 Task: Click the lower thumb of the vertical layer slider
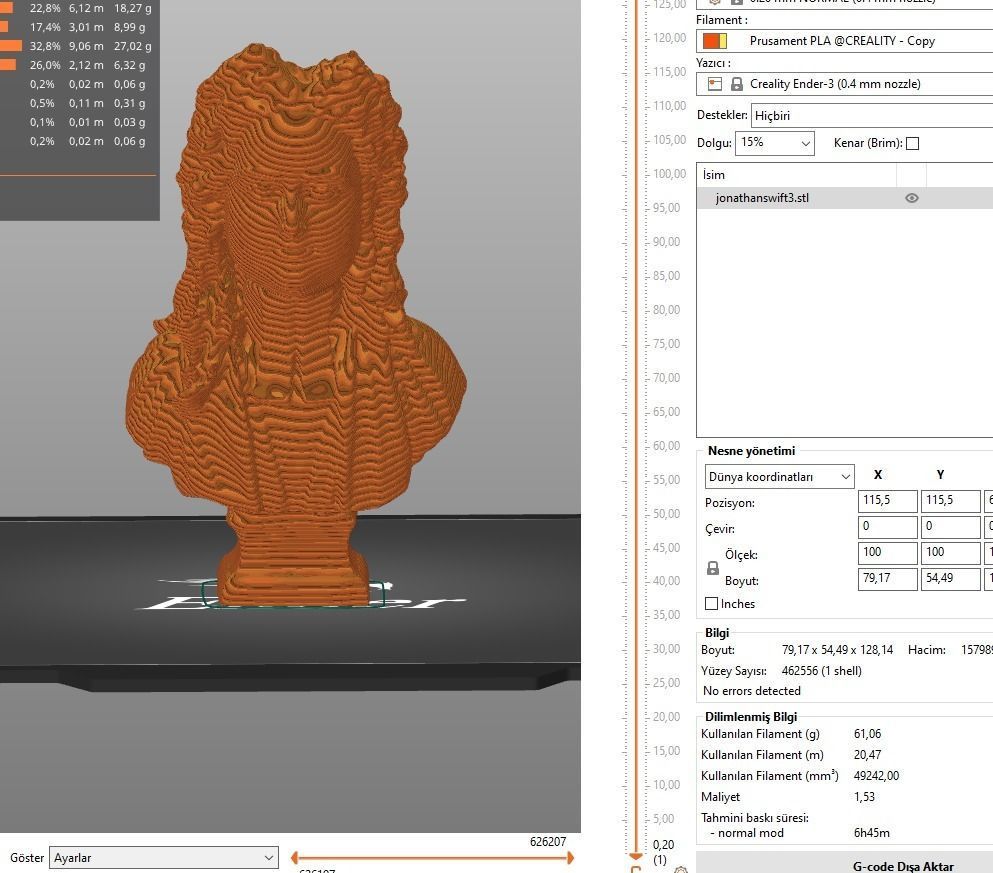coord(636,856)
